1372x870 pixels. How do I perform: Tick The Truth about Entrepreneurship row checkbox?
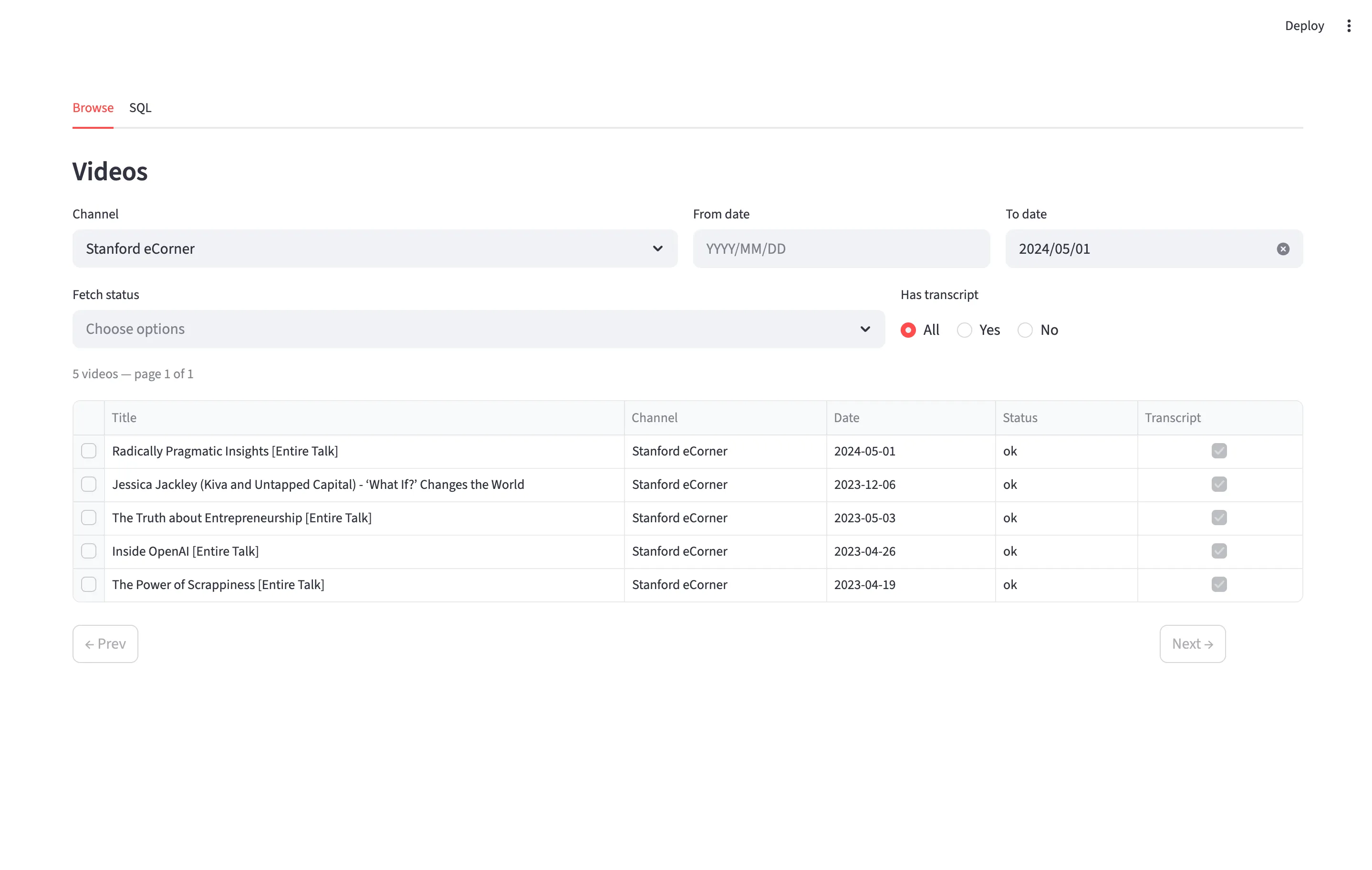click(x=89, y=518)
